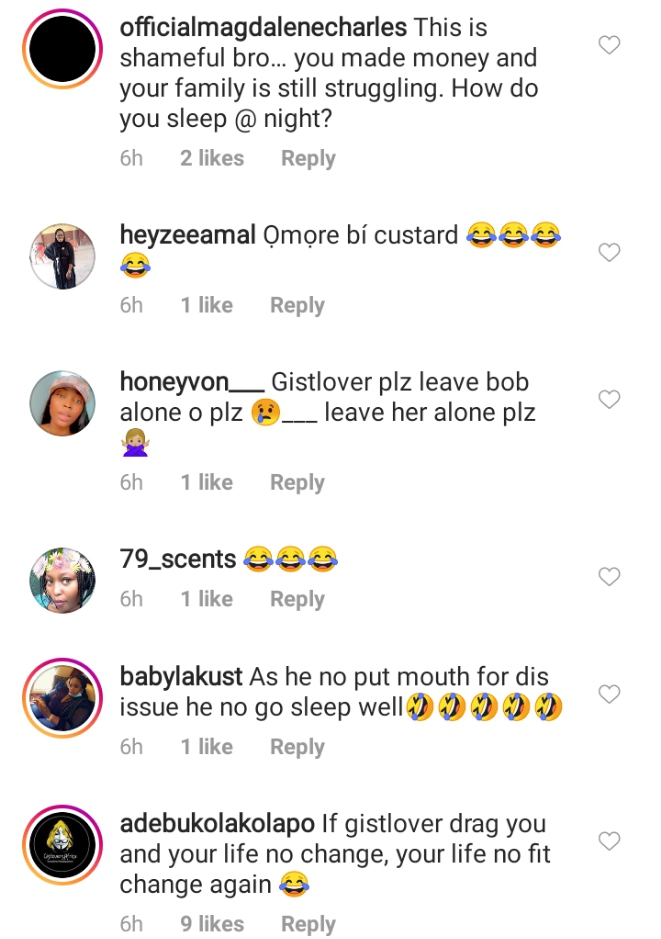Reply to honeyvon___'s comment
The height and width of the screenshot is (939, 661).
coord(297,482)
